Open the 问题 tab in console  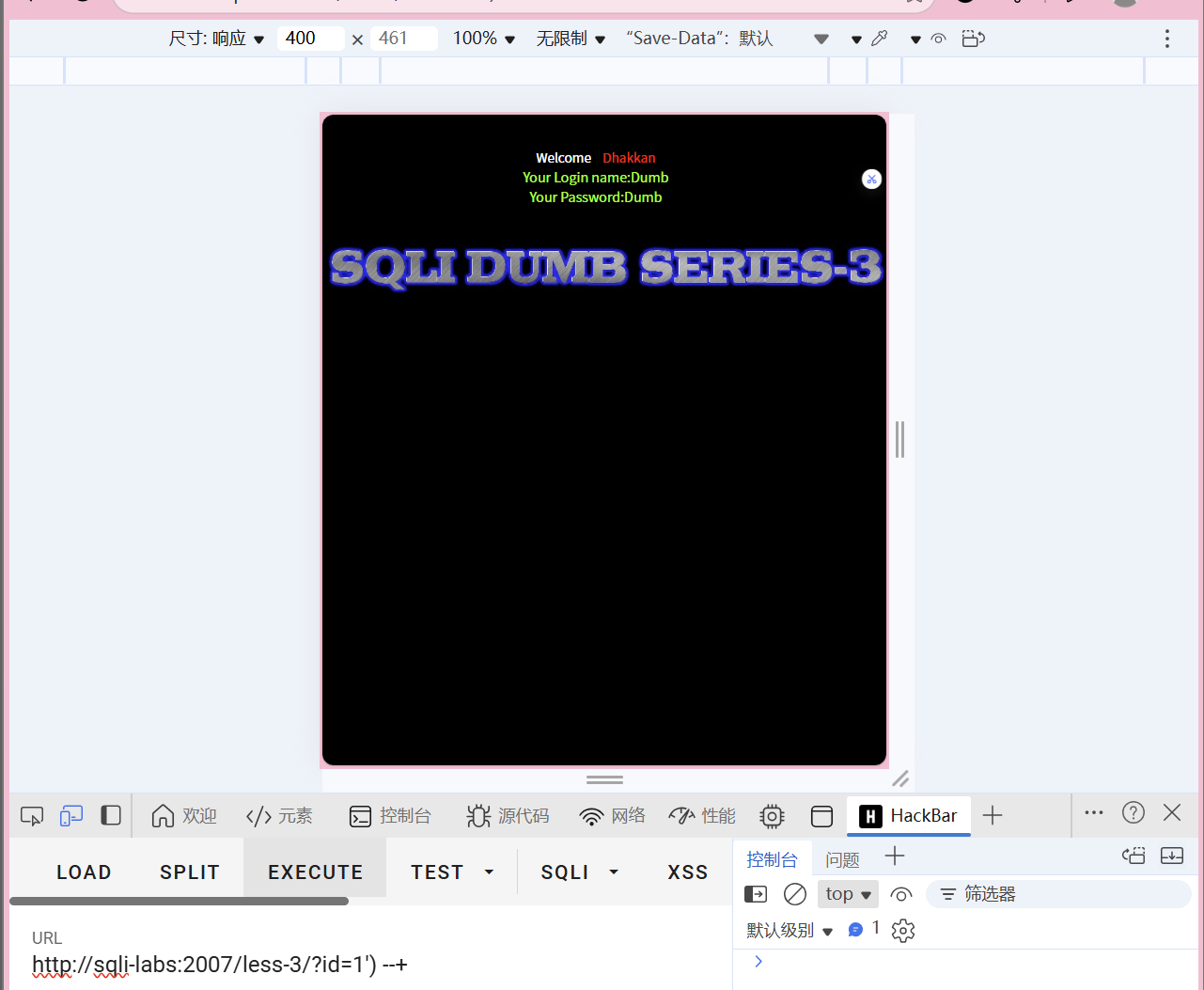coord(843,858)
